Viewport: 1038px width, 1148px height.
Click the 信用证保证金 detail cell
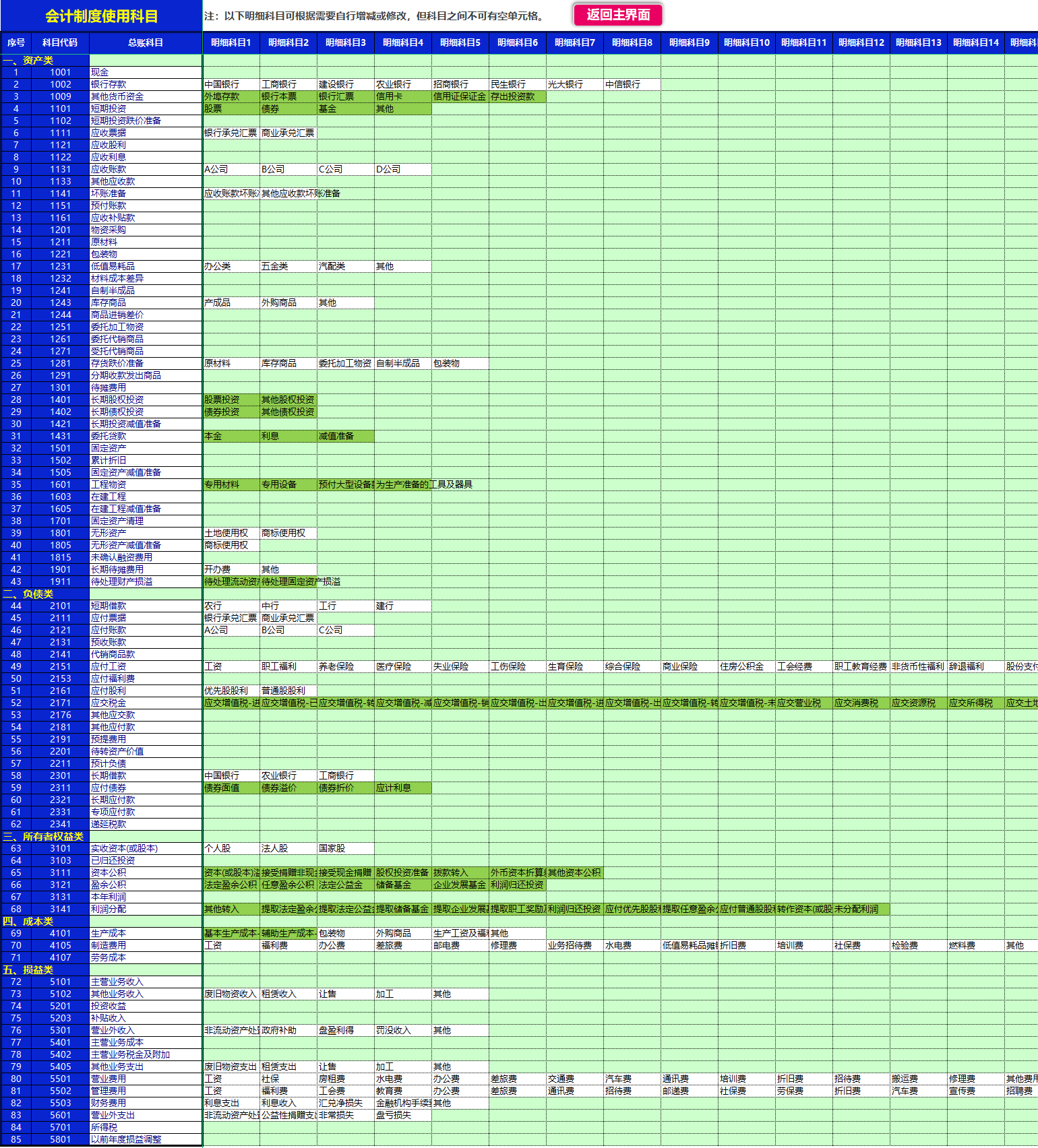pyautogui.click(x=460, y=96)
